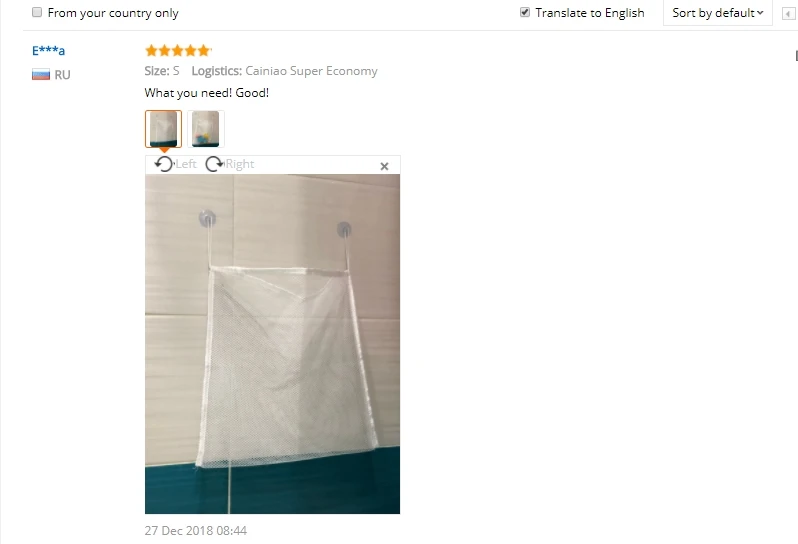Click the chevron on Sort by default
The height and width of the screenshot is (544, 798).
point(760,13)
